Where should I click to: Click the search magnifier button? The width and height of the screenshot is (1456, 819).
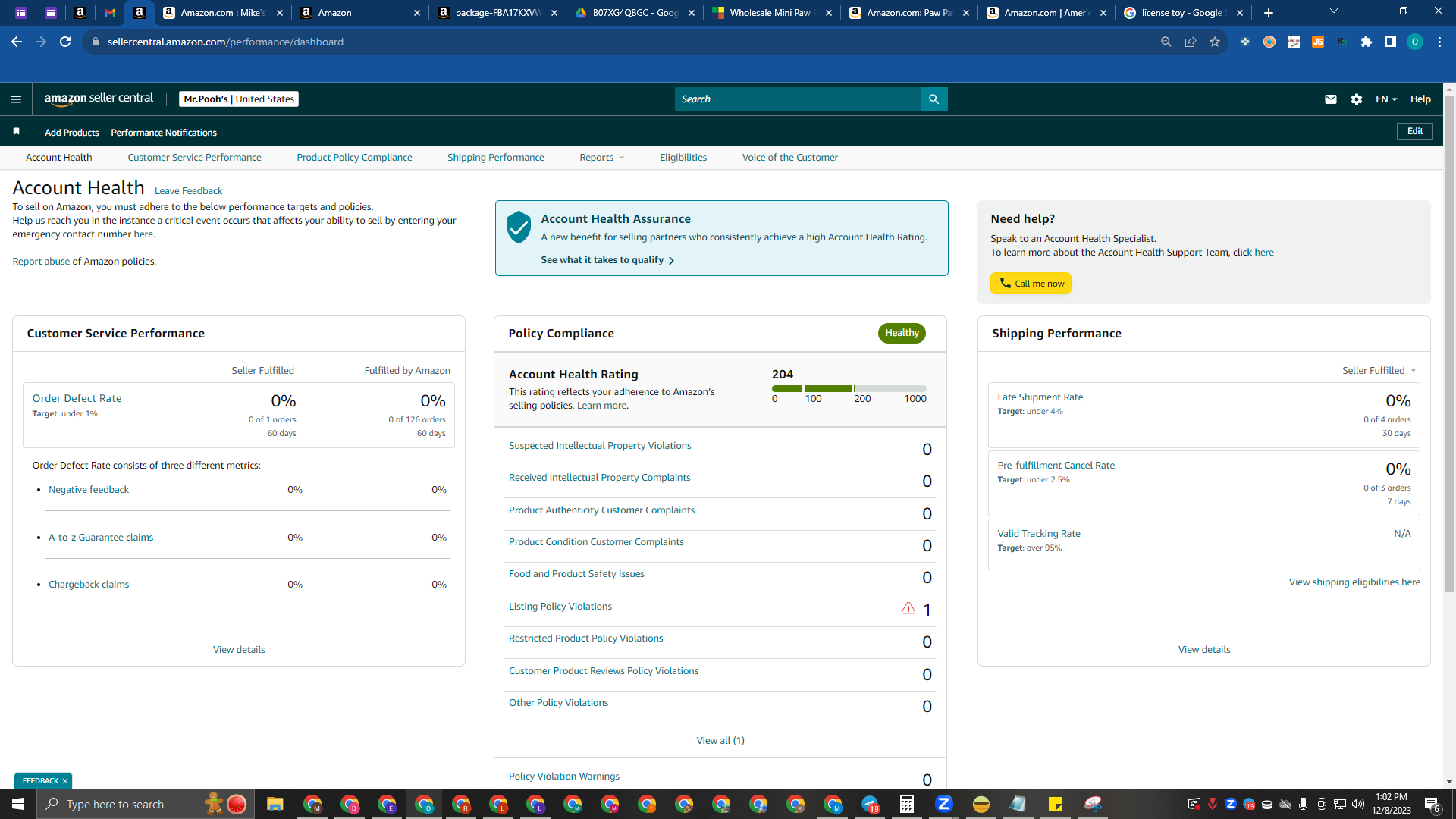(x=934, y=99)
